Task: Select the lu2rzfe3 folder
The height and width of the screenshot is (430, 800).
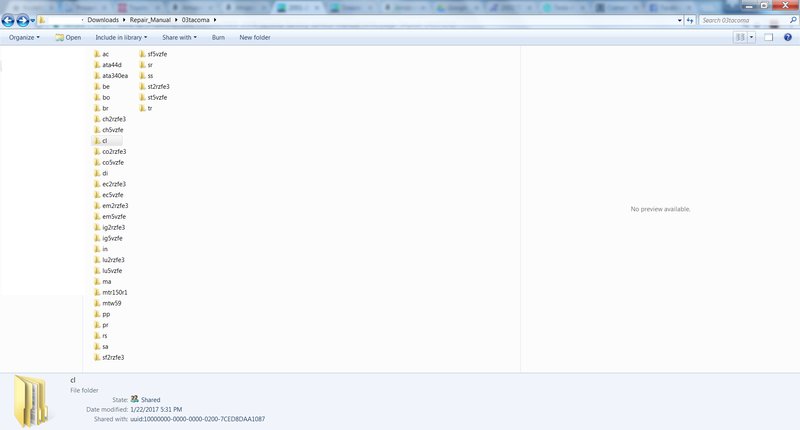Action: pos(109,260)
